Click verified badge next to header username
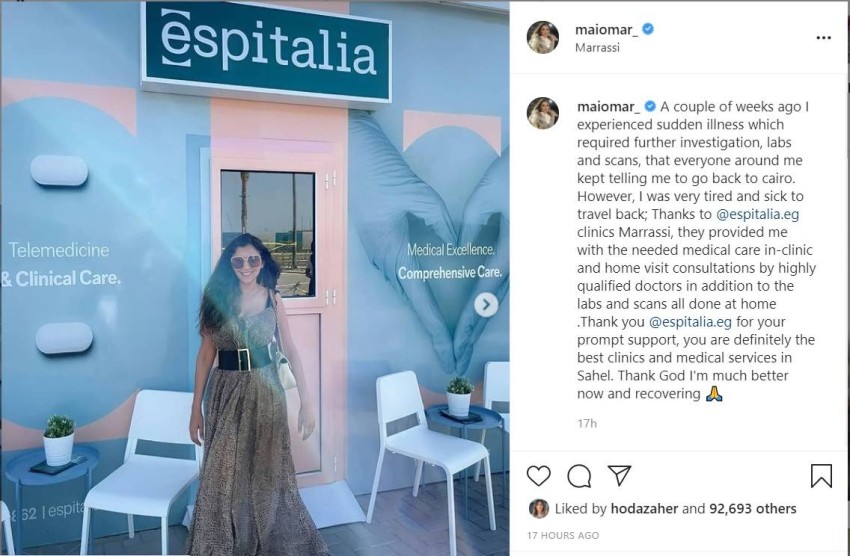The image size is (850, 556). 648,29
